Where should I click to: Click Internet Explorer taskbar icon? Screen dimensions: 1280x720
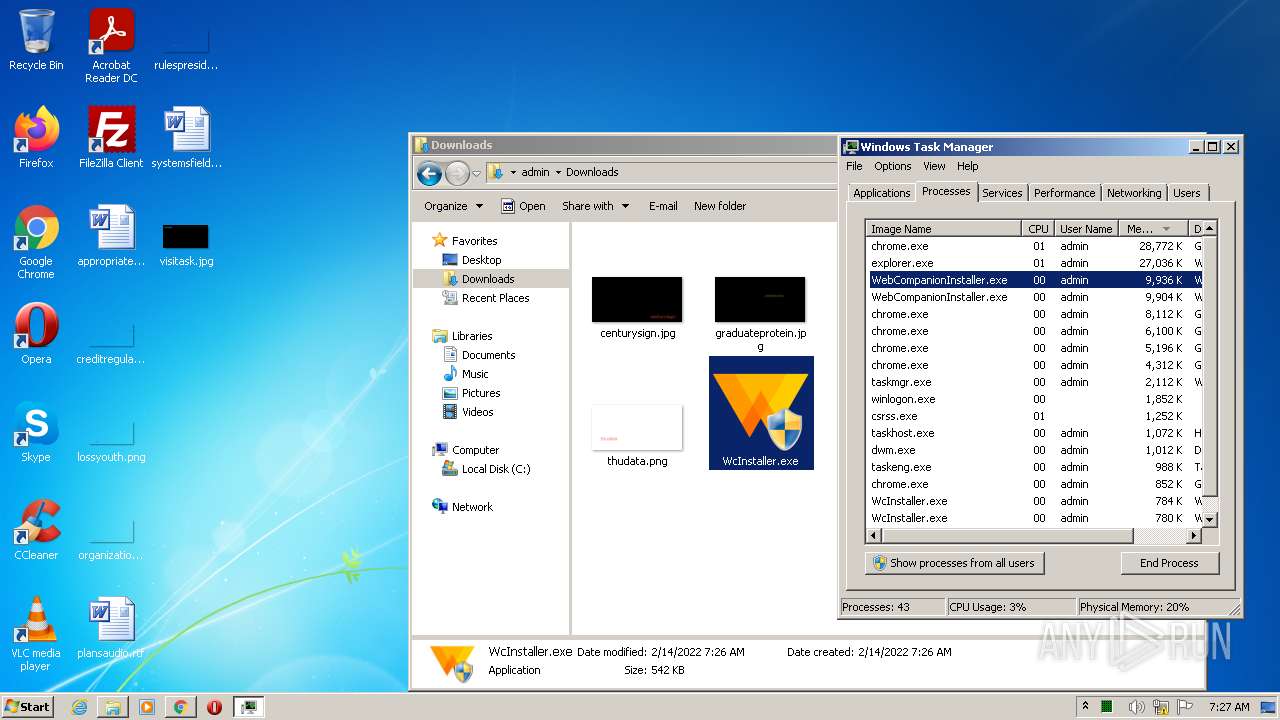(79, 707)
